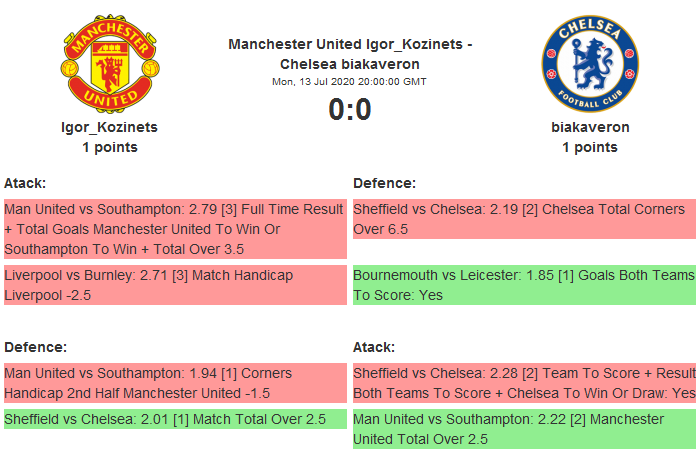Select the Sheffield vs Chelsea 2.19 corners bet
The width and height of the screenshot is (700, 460).
[524, 219]
